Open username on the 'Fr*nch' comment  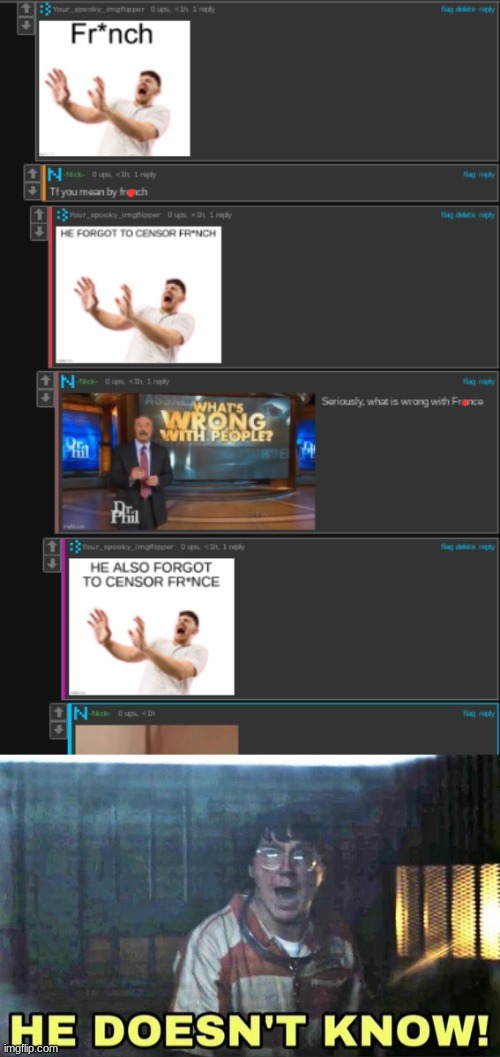pos(98,9)
